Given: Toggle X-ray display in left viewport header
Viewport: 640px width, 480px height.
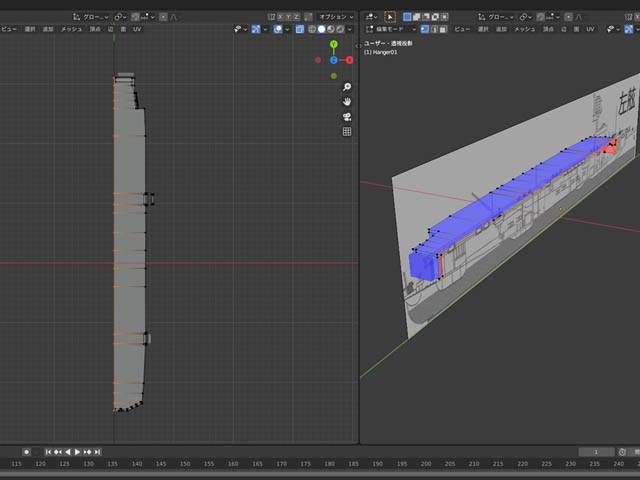Looking at the screenshot, I should [299, 29].
